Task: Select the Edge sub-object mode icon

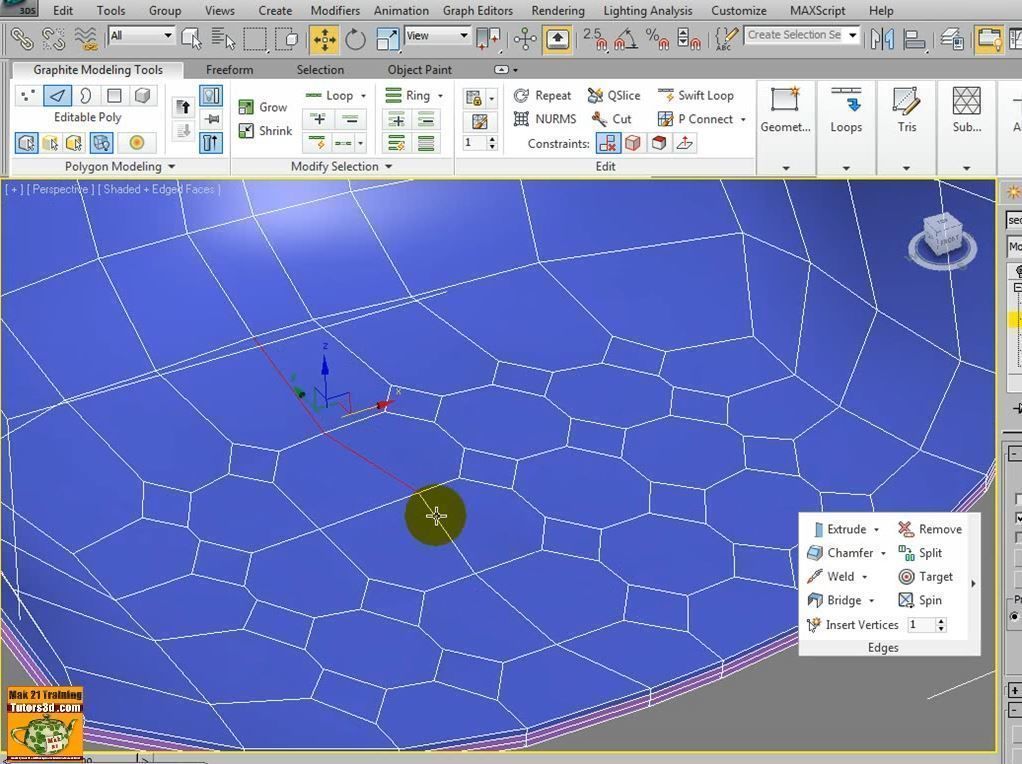Action: click(x=58, y=96)
